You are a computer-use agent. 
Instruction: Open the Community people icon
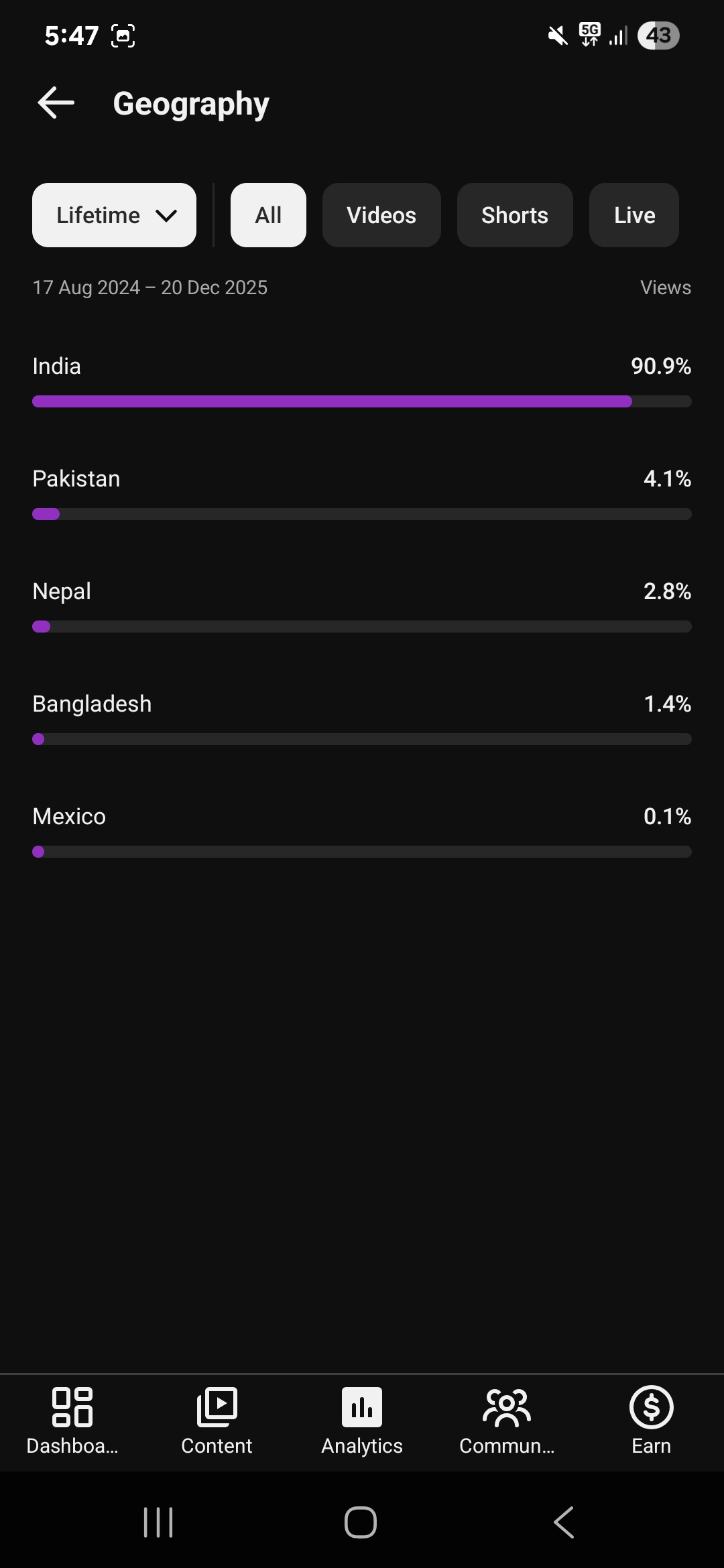pyautogui.click(x=507, y=1407)
